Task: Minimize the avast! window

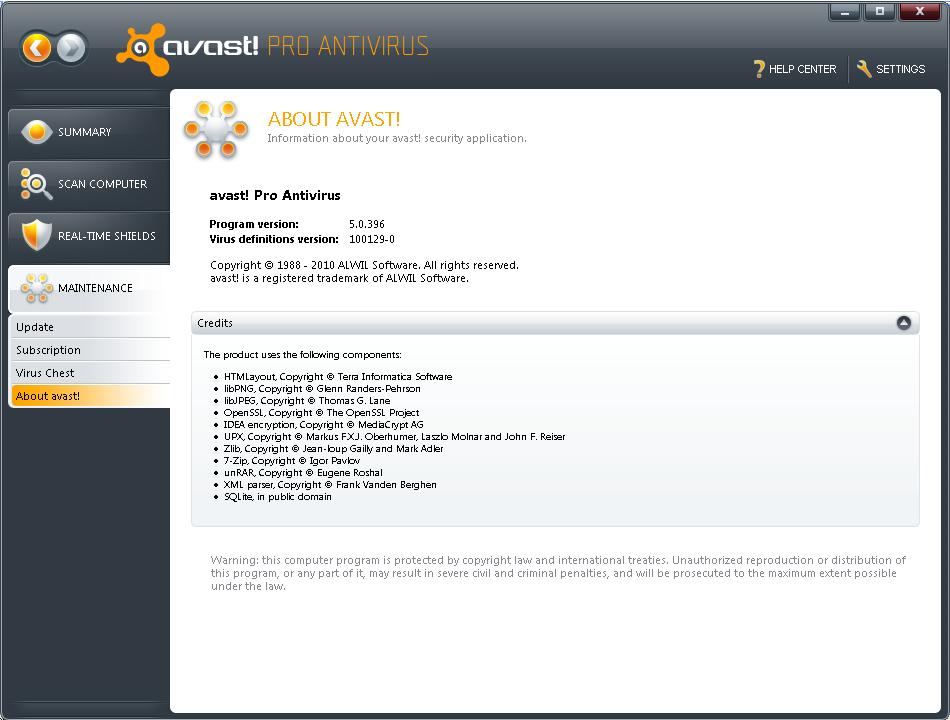Action: pos(845,12)
